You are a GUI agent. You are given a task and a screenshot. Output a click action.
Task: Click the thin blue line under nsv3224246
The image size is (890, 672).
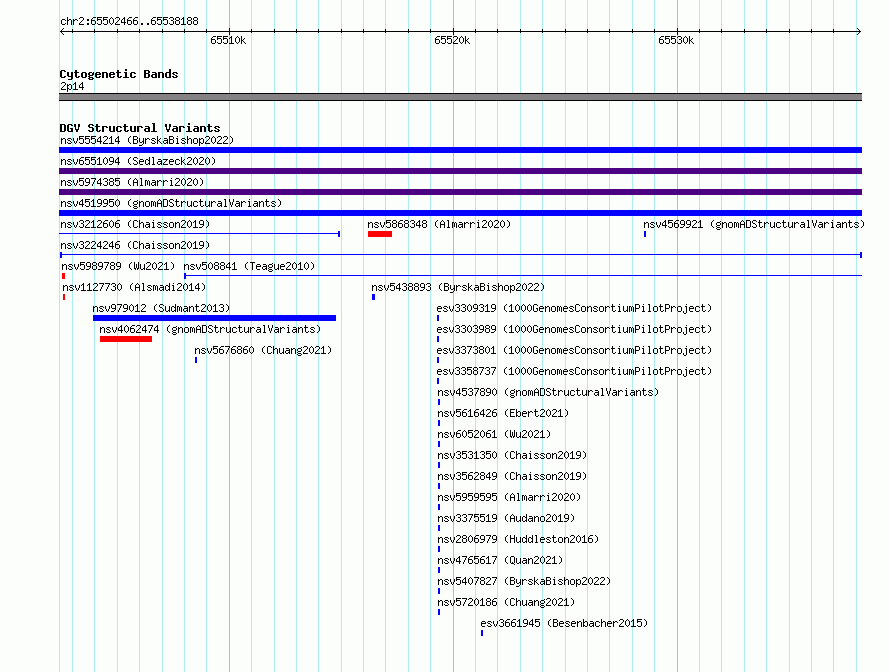[x=460, y=255]
